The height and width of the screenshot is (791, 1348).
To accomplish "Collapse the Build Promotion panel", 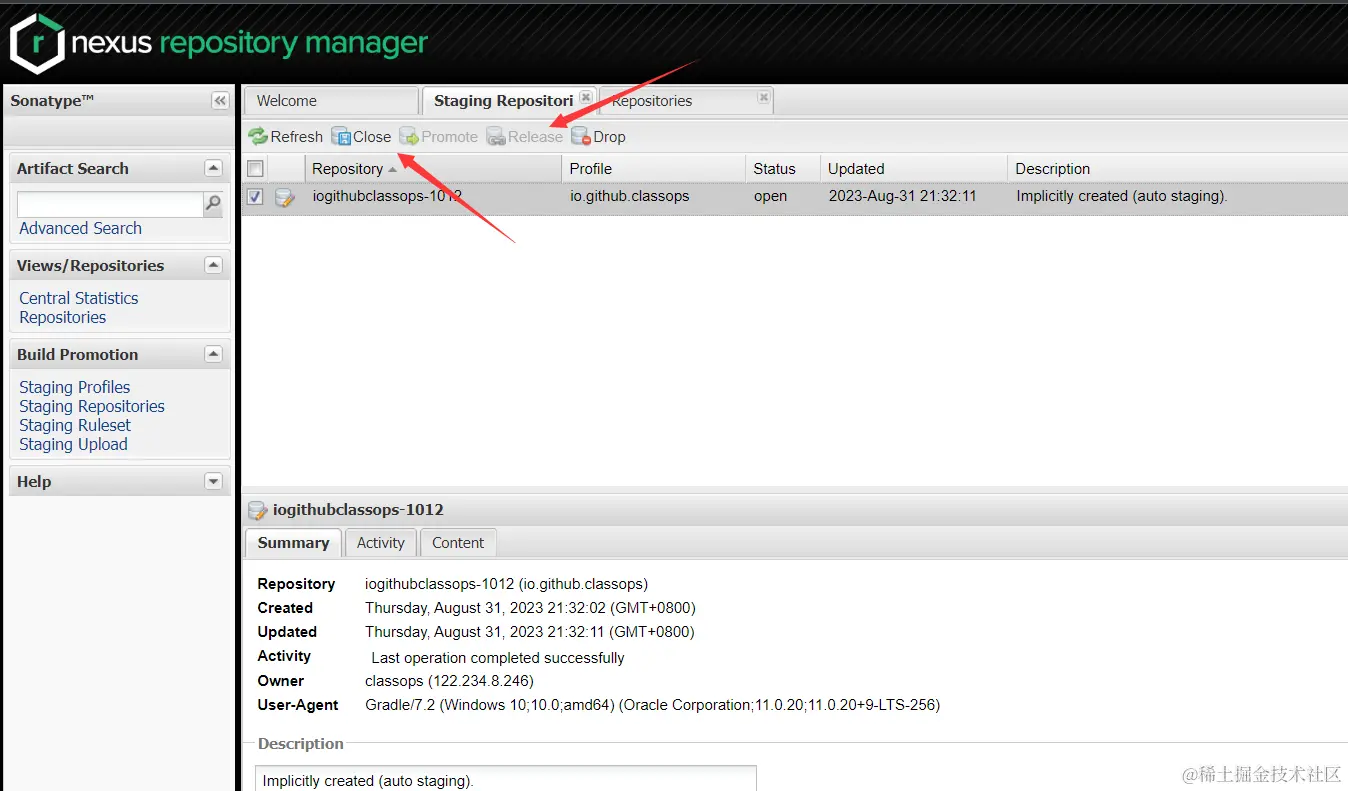I will [x=213, y=354].
